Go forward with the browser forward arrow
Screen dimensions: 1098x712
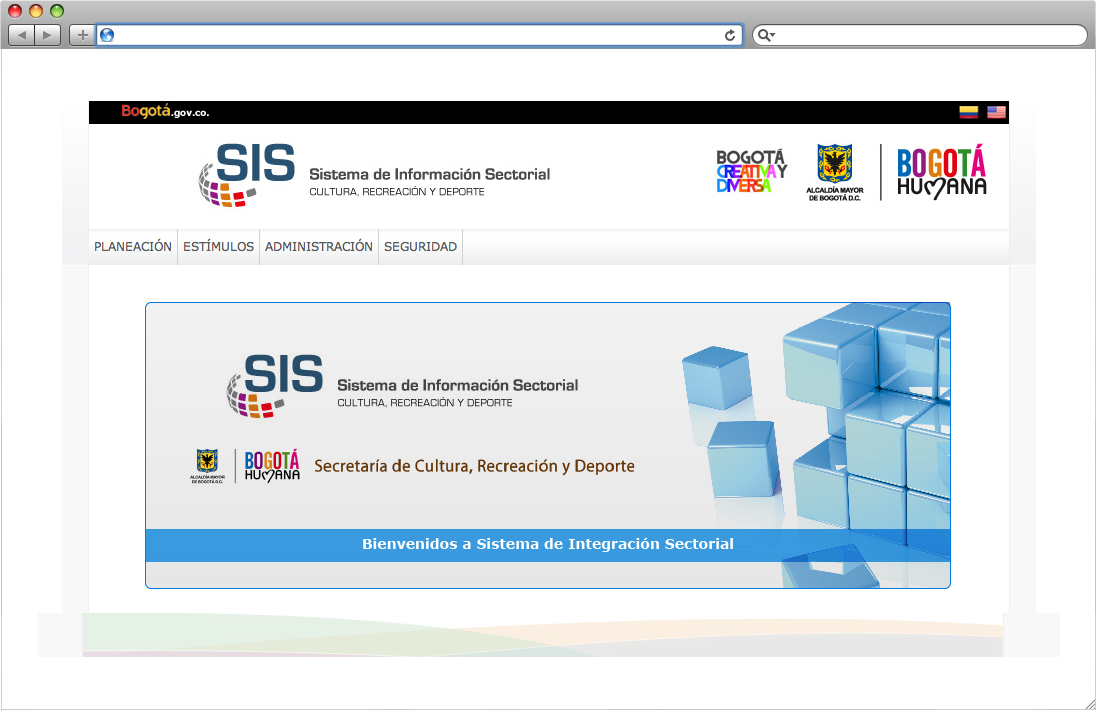[47, 35]
